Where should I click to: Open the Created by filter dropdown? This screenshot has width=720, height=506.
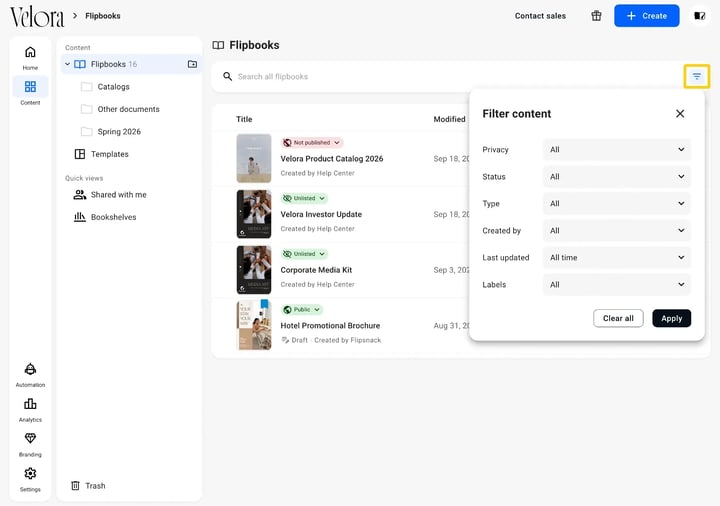point(617,231)
